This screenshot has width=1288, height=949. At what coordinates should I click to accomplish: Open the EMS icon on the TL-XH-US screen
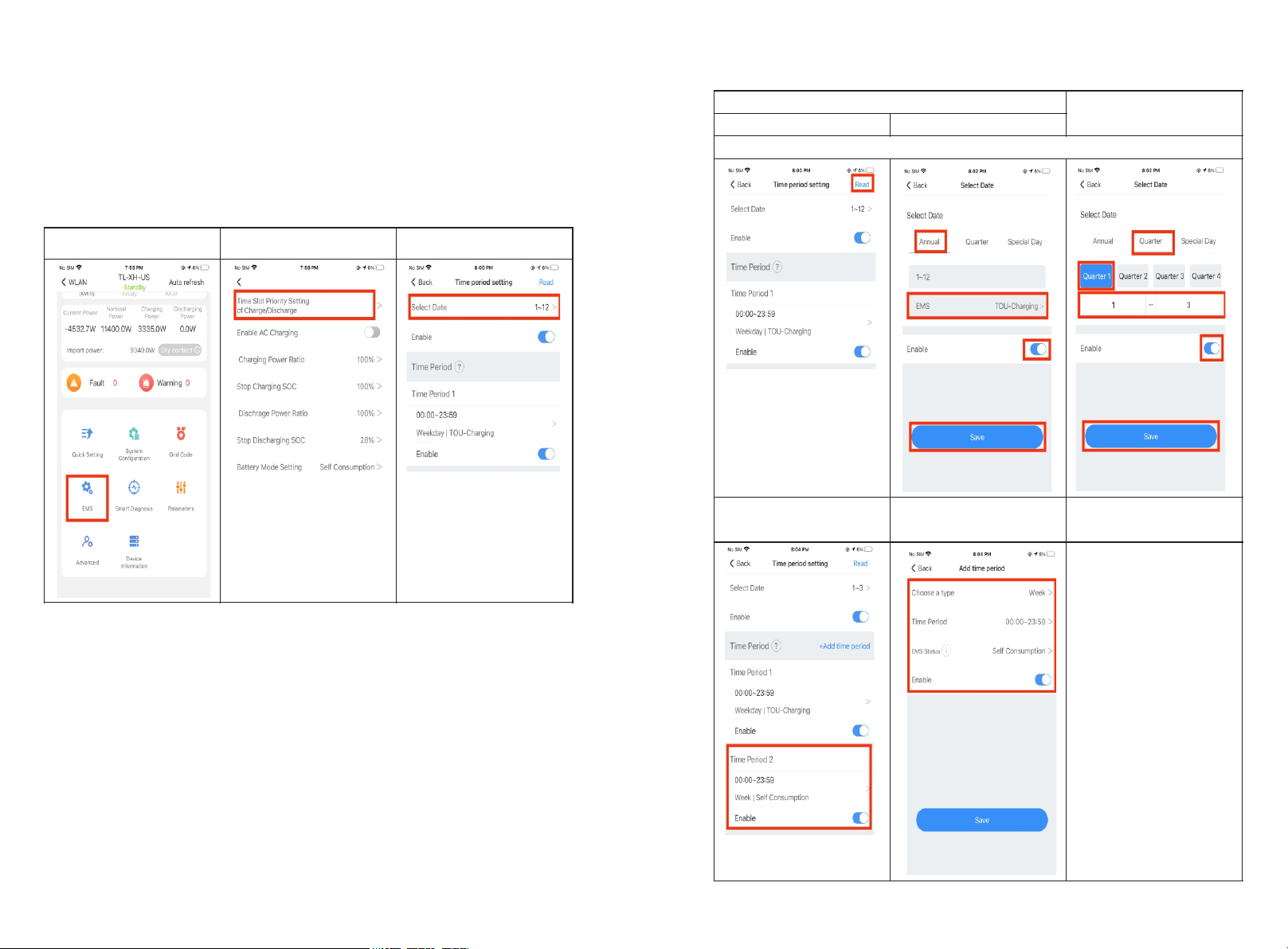point(87,487)
